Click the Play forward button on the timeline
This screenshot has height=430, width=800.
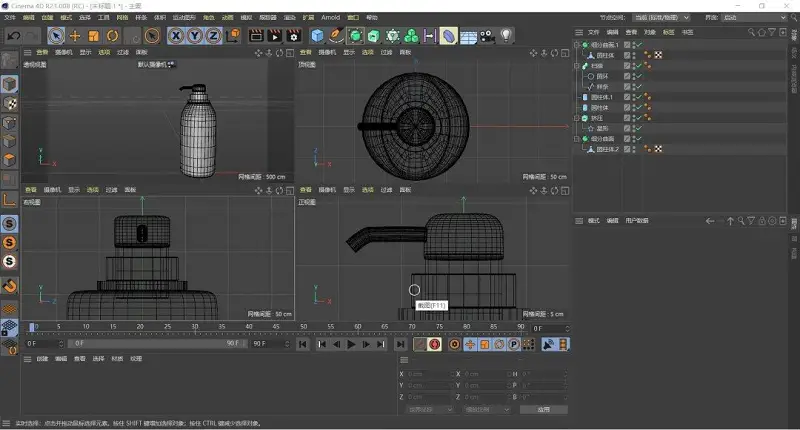pyautogui.click(x=351, y=344)
